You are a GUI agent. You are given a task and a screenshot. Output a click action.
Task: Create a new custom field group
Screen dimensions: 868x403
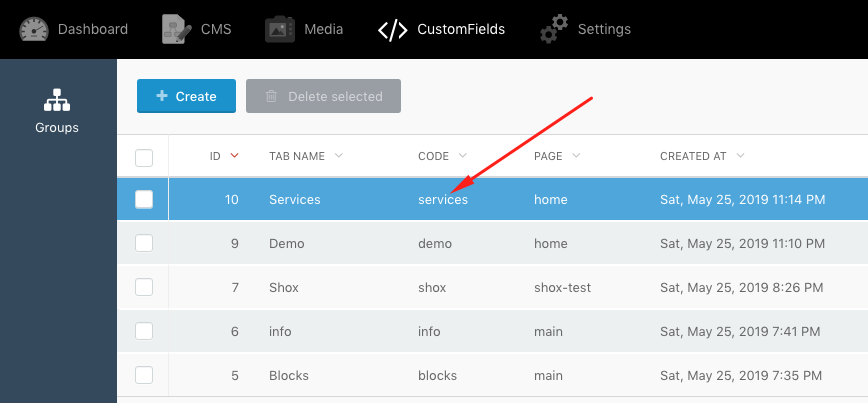click(x=187, y=96)
